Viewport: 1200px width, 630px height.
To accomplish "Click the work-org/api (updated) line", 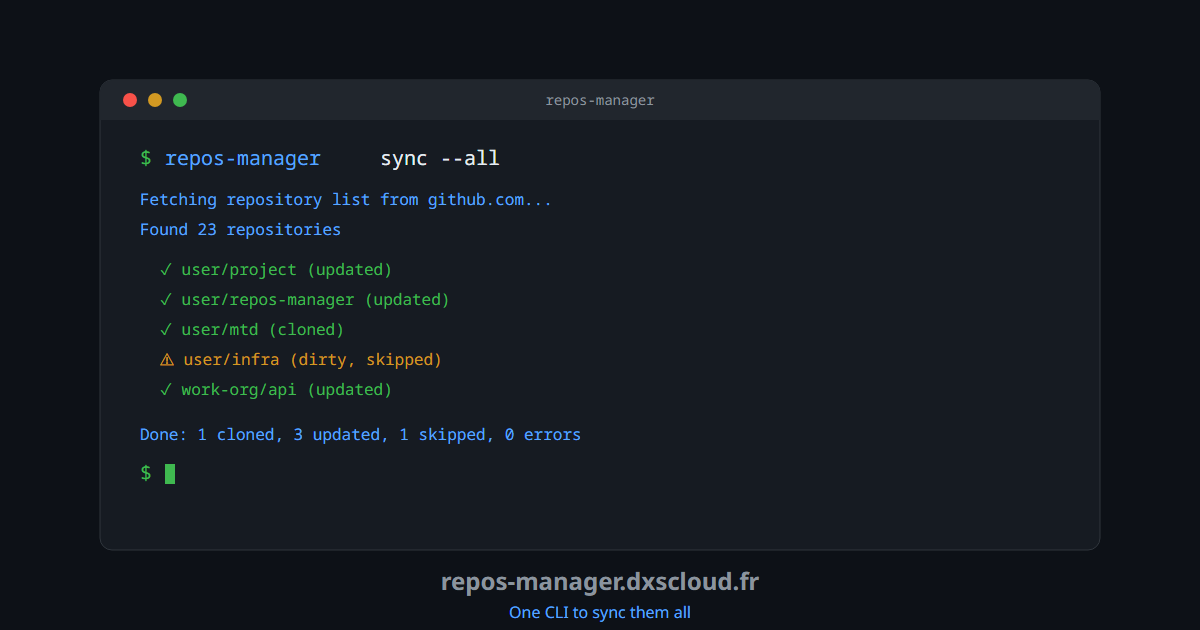I will pyautogui.click(x=276, y=390).
